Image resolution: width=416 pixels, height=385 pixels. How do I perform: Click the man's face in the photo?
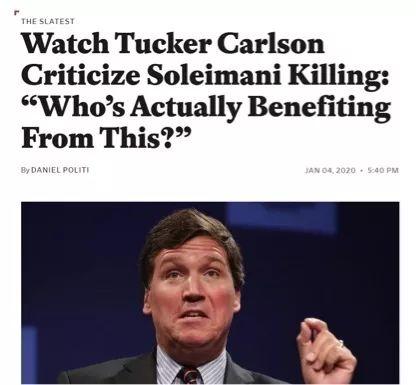tap(192, 293)
